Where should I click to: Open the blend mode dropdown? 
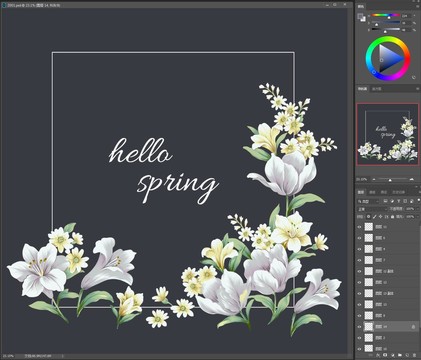click(x=372, y=209)
